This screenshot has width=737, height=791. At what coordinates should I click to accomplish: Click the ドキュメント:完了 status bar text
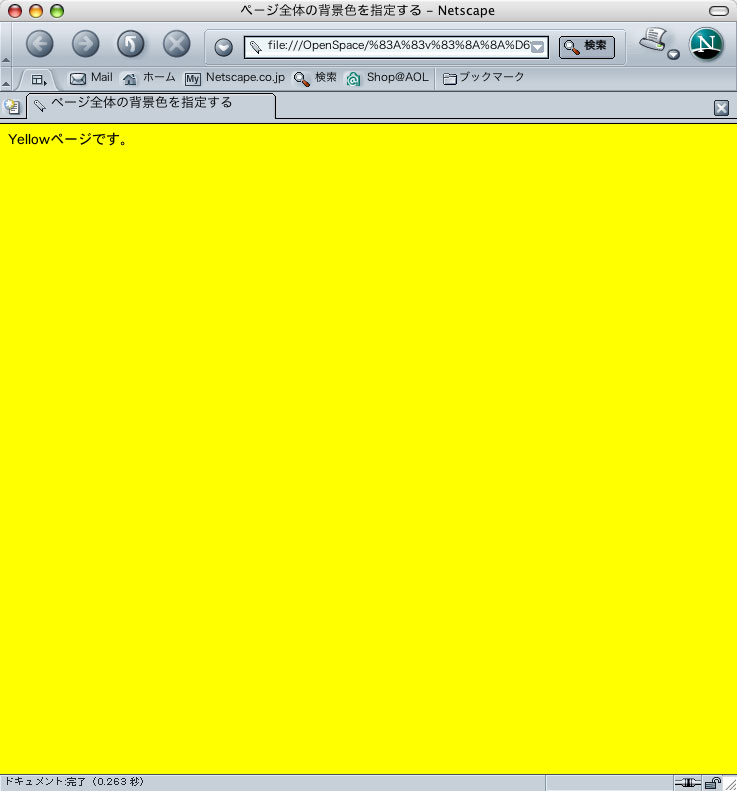tap(74, 781)
